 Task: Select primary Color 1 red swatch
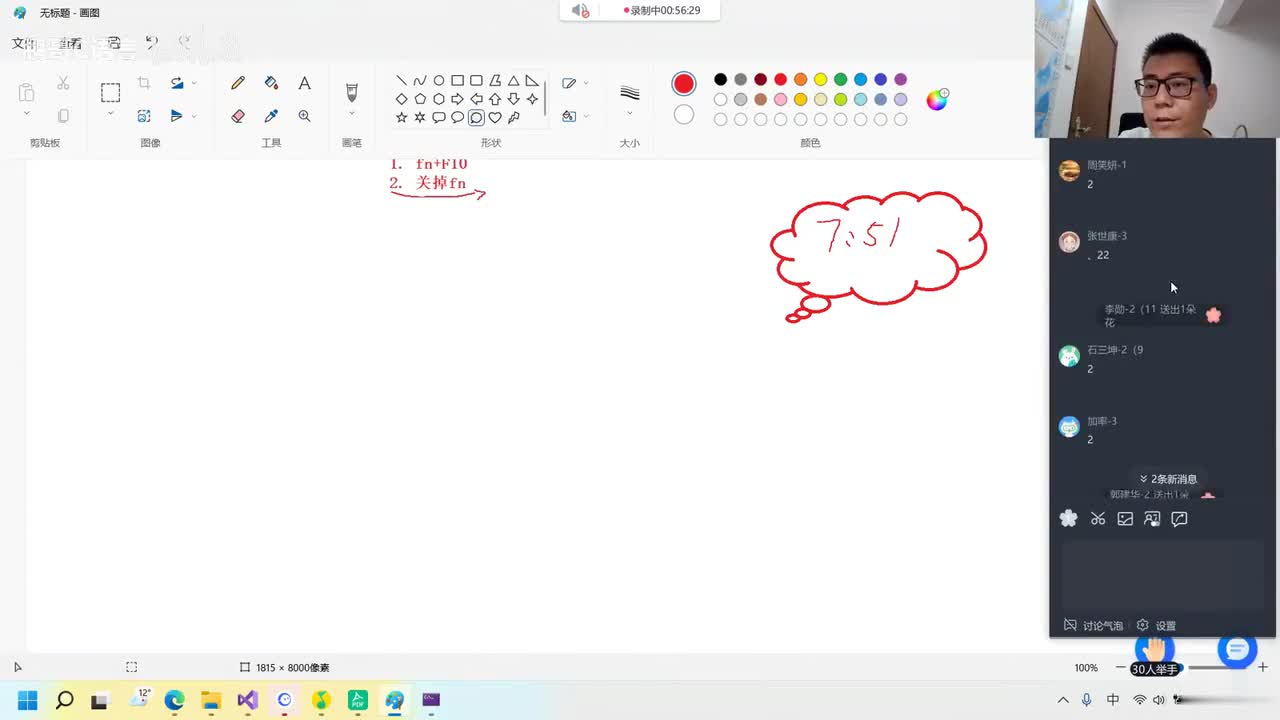pyautogui.click(x=684, y=83)
